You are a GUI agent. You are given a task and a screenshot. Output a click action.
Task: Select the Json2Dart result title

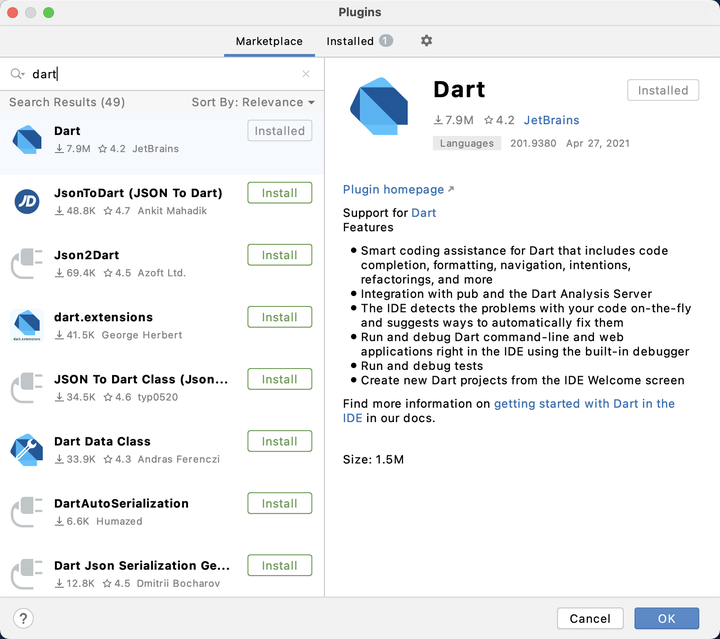[x=86, y=255]
